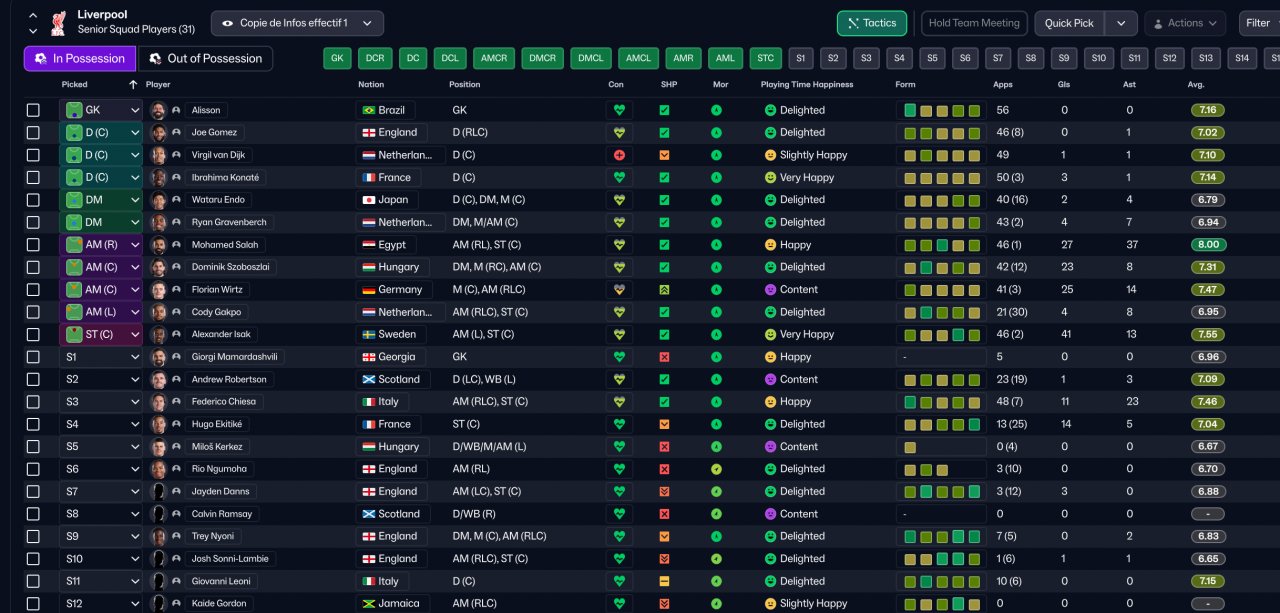Click Giovanni Leoni's yellow dash sharpness icon
This screenshot has height=613, width=1280.
[664, 581]
